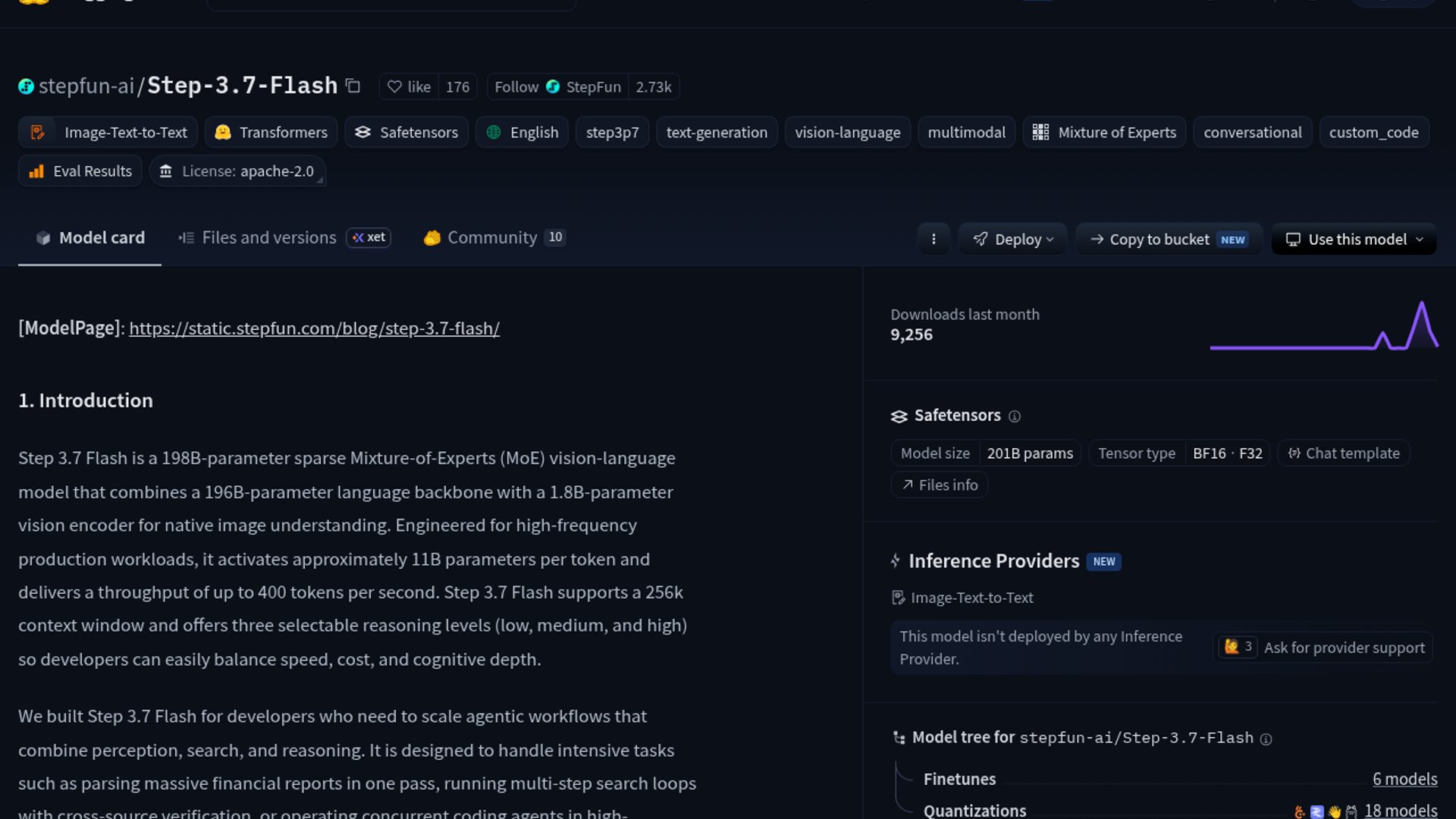Select the Transformers library tag

[x=271, y=132]
